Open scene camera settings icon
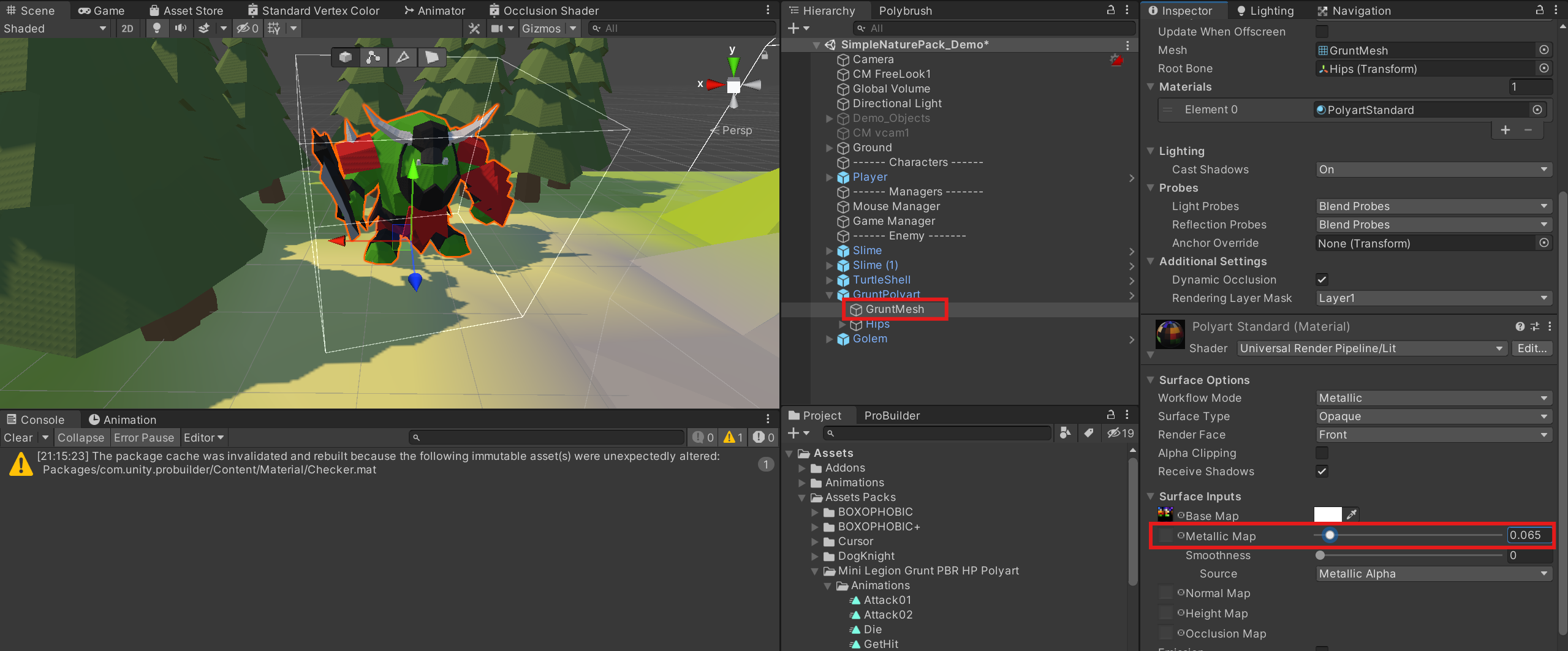 pyautogui.click(x=497, y=28)
